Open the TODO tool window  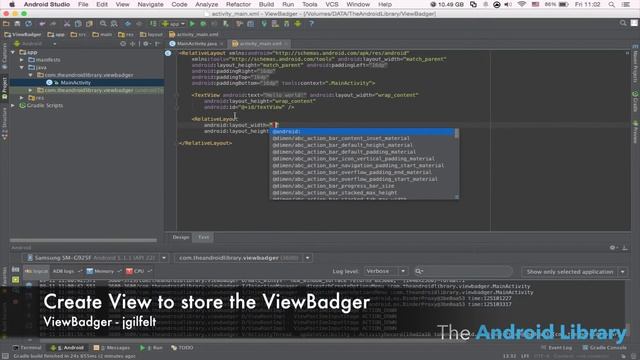pyautogui.click(x=182, y=348)
